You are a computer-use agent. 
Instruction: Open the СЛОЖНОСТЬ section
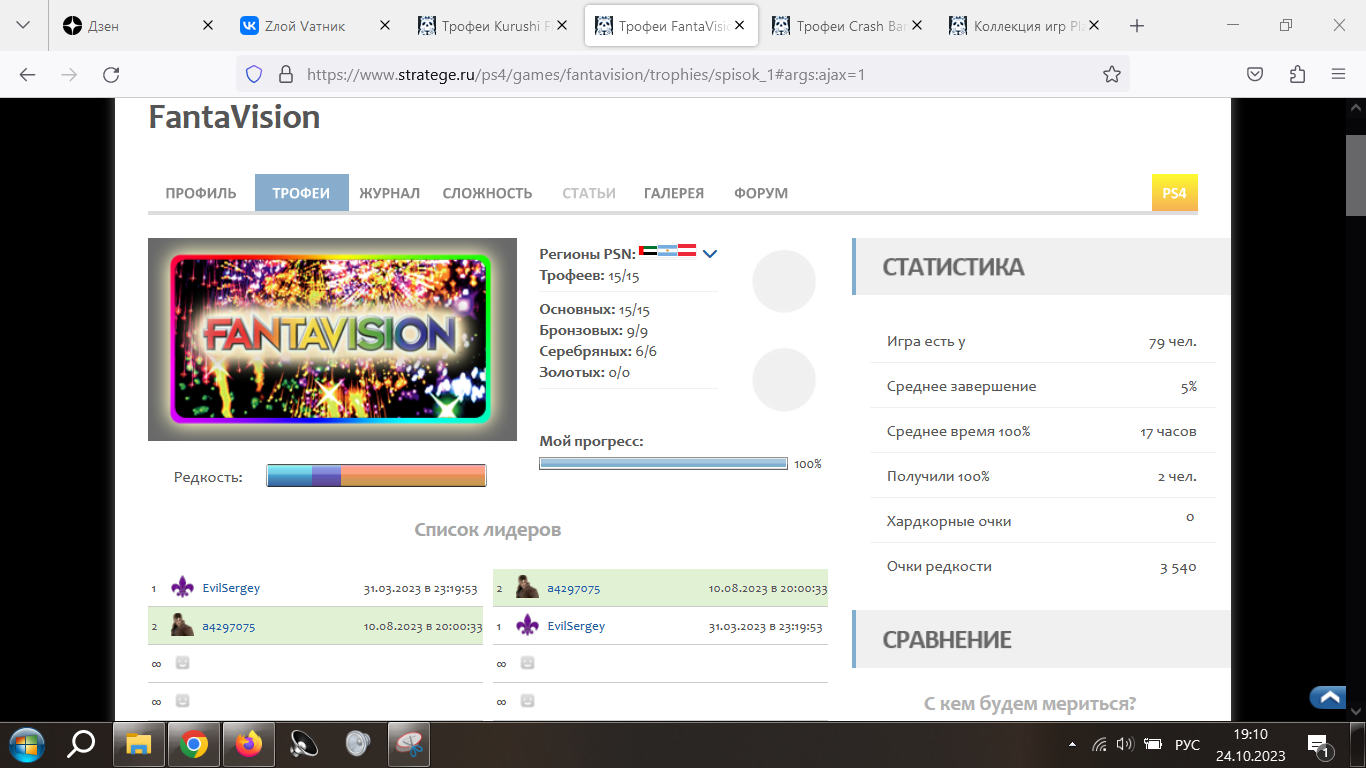click(x=487, y=193)
